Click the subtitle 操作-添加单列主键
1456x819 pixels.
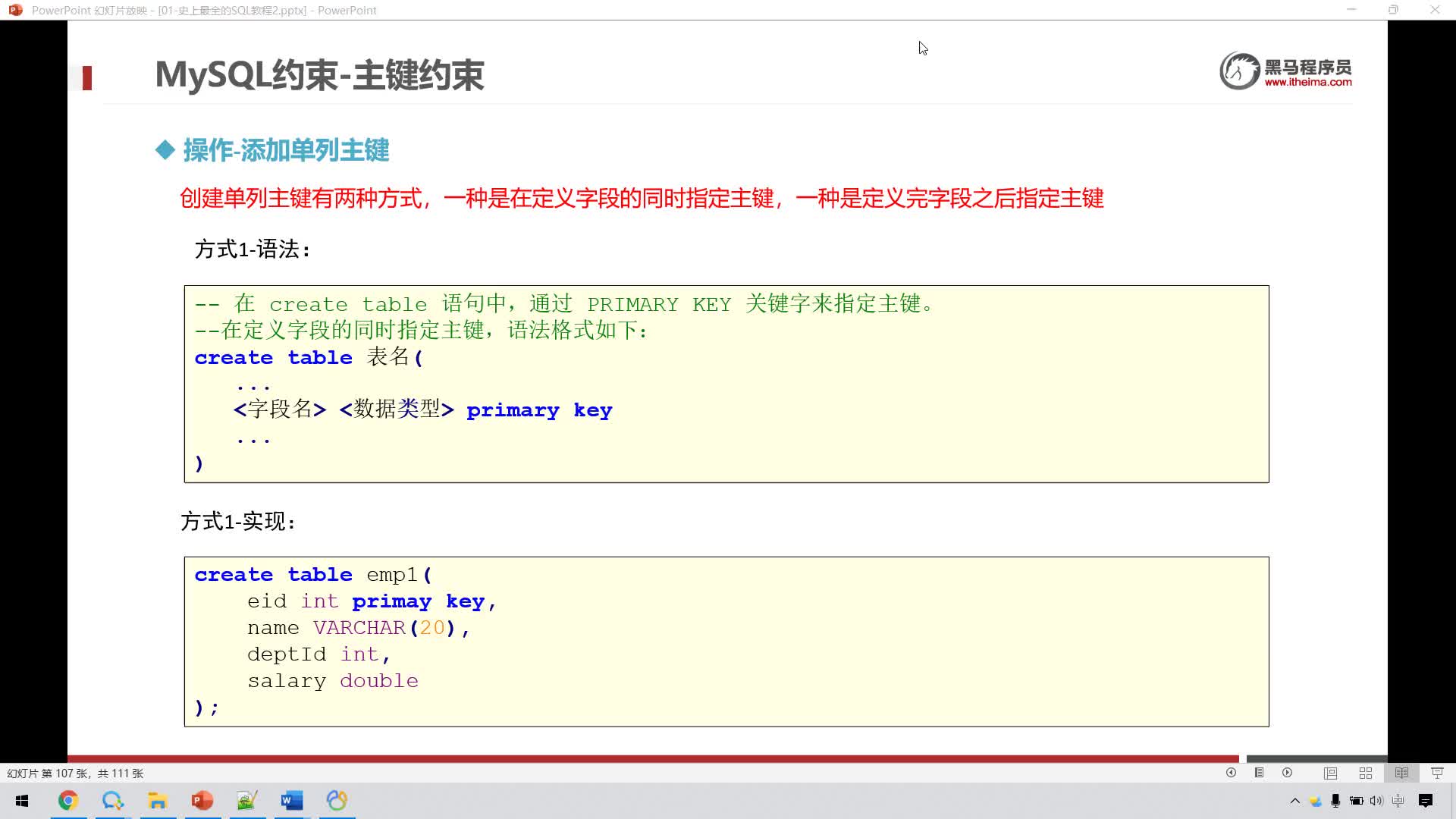click(x=286, y=150)
